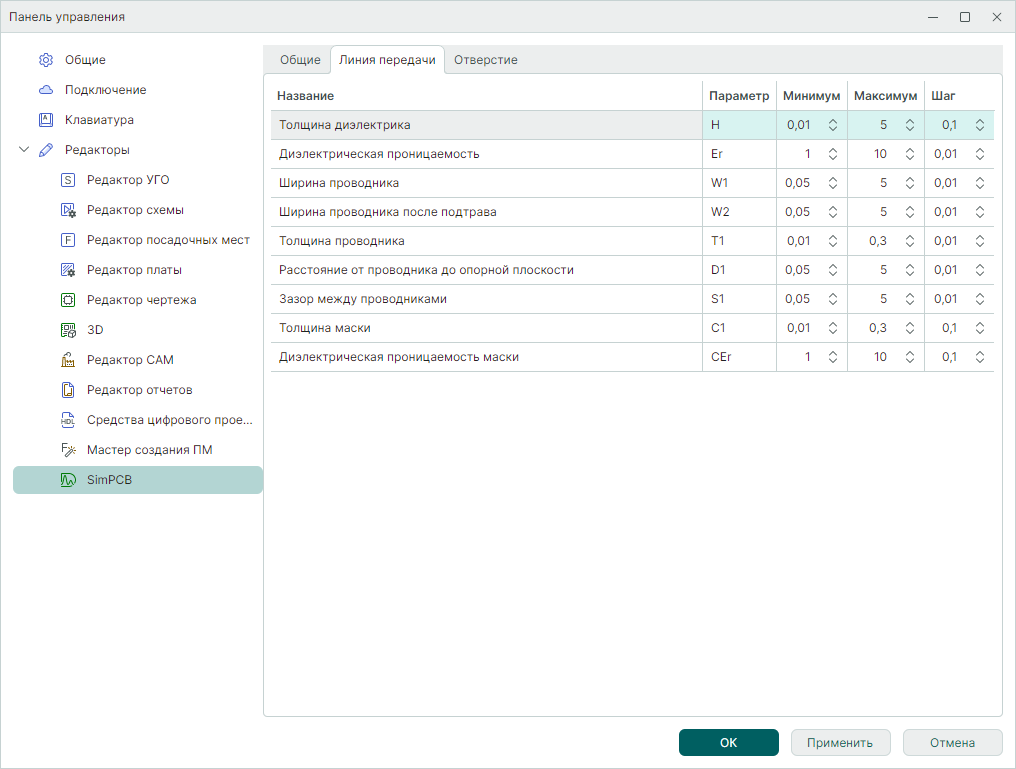Open the Общие tab
Viewport: 1016px width, 769px height.
click(300, 60)
